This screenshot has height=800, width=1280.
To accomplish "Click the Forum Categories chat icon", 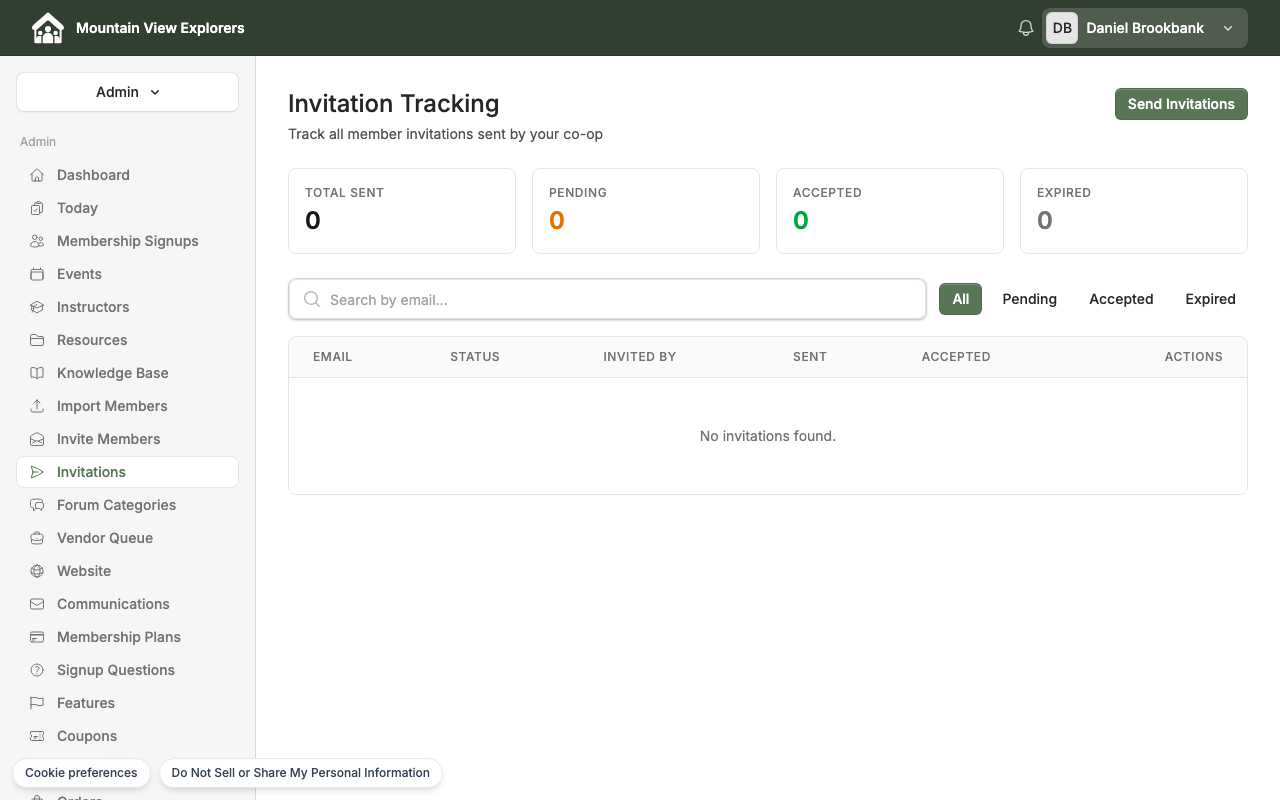I will 37,505.
